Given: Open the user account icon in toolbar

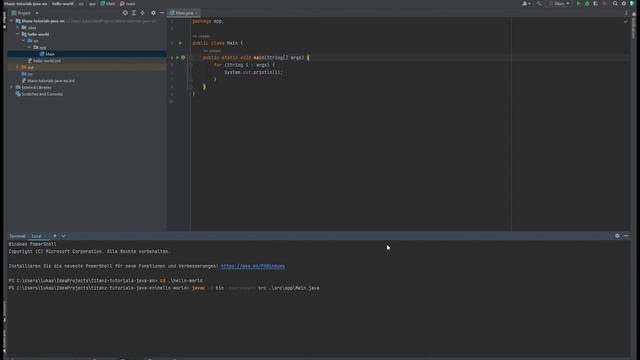Looking at the screenshot, I should point(526,4).
